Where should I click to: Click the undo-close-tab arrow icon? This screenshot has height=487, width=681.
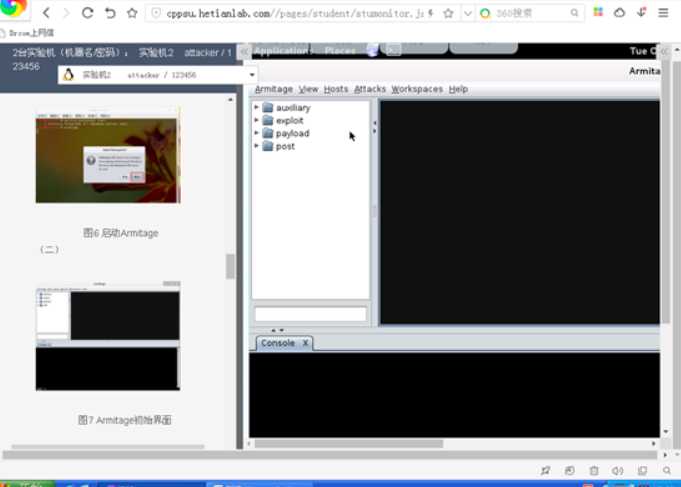[110, 13]
